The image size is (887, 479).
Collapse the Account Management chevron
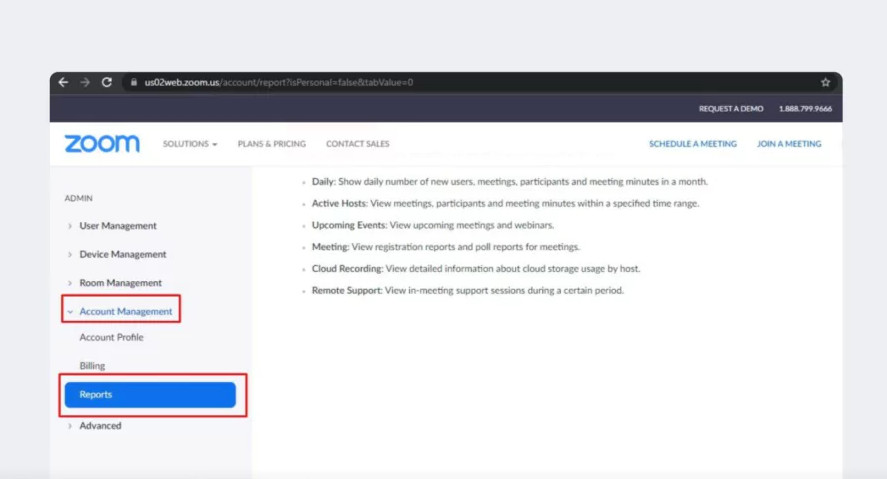tap(70, 312)
